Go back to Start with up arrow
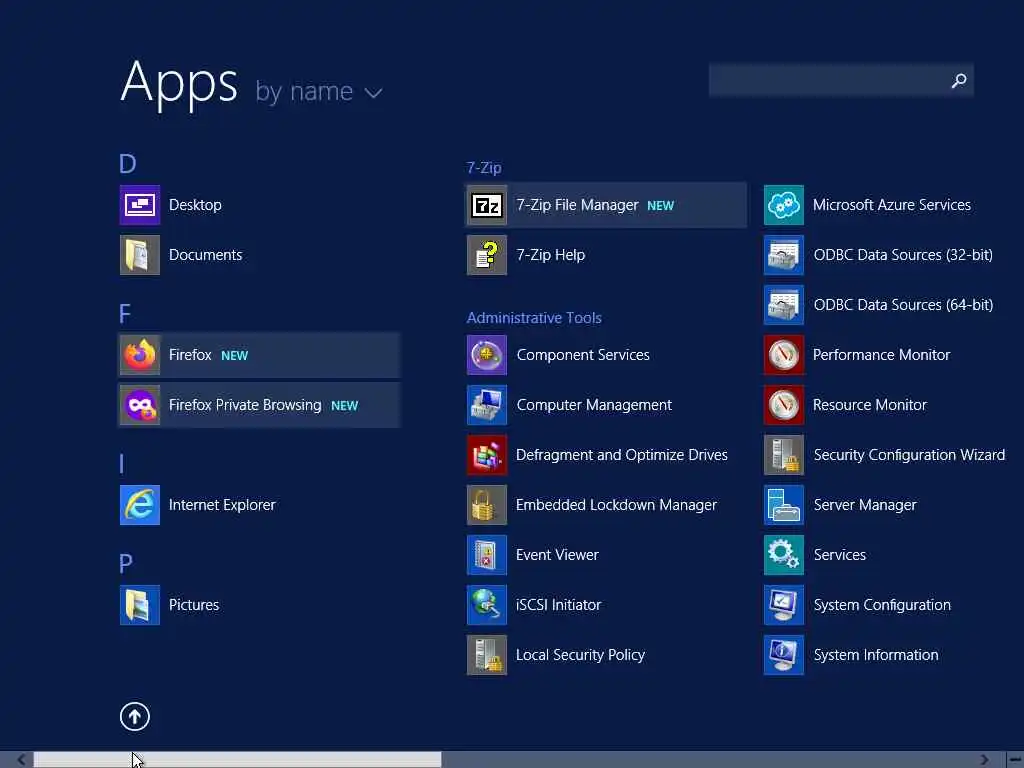 point(135,716)
